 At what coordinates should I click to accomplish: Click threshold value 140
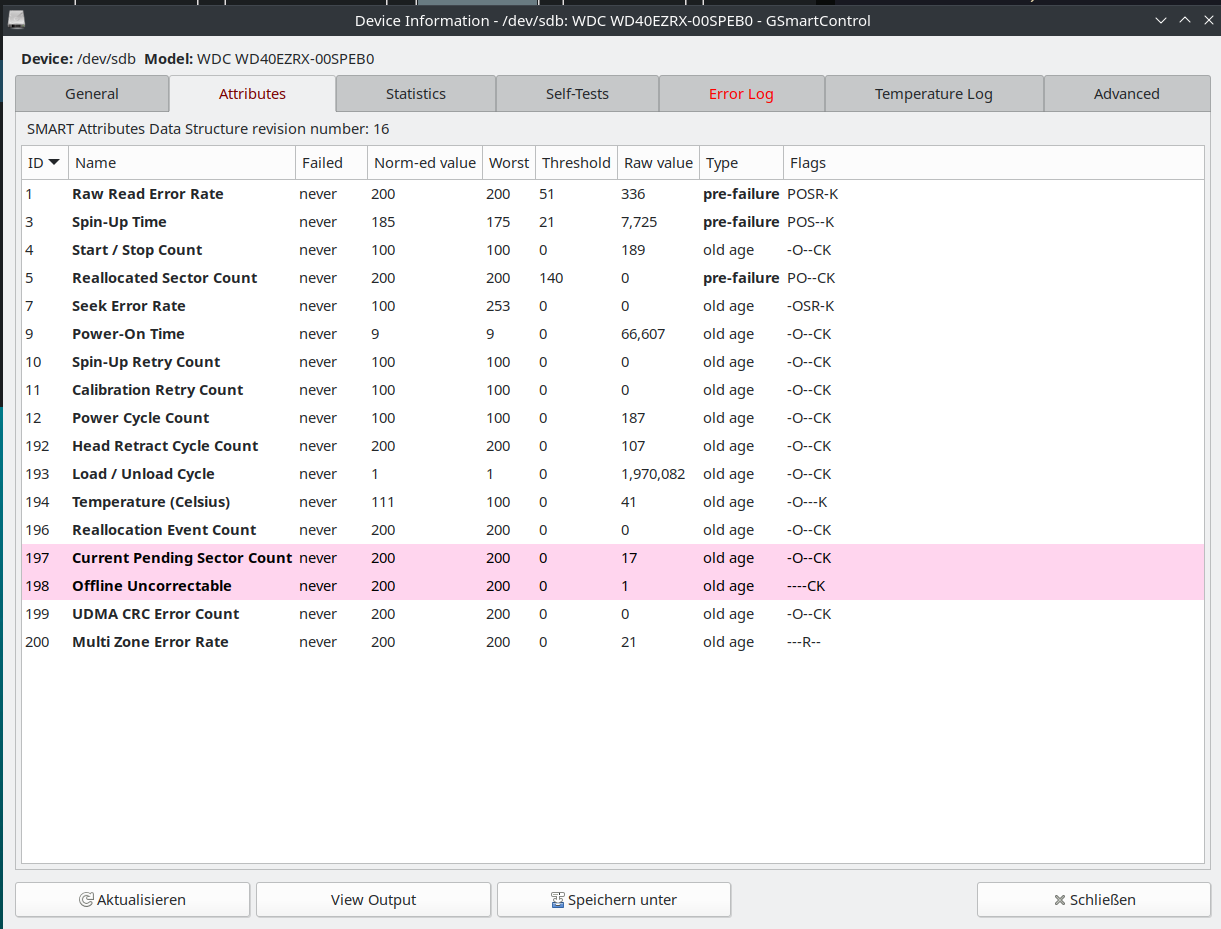(x=551, y=278)
